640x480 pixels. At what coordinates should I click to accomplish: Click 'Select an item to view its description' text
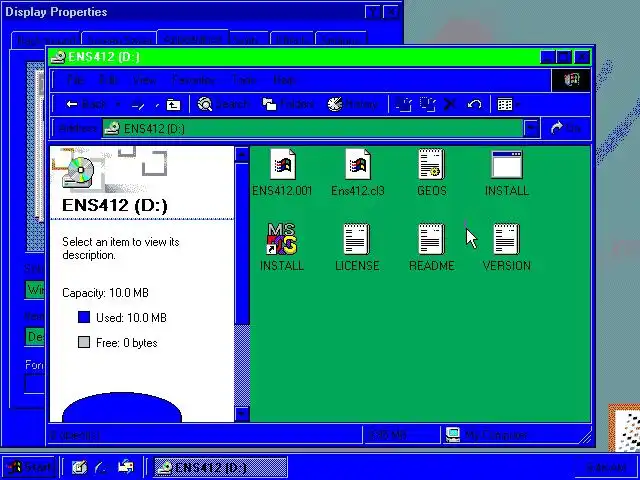pos(121,248)
